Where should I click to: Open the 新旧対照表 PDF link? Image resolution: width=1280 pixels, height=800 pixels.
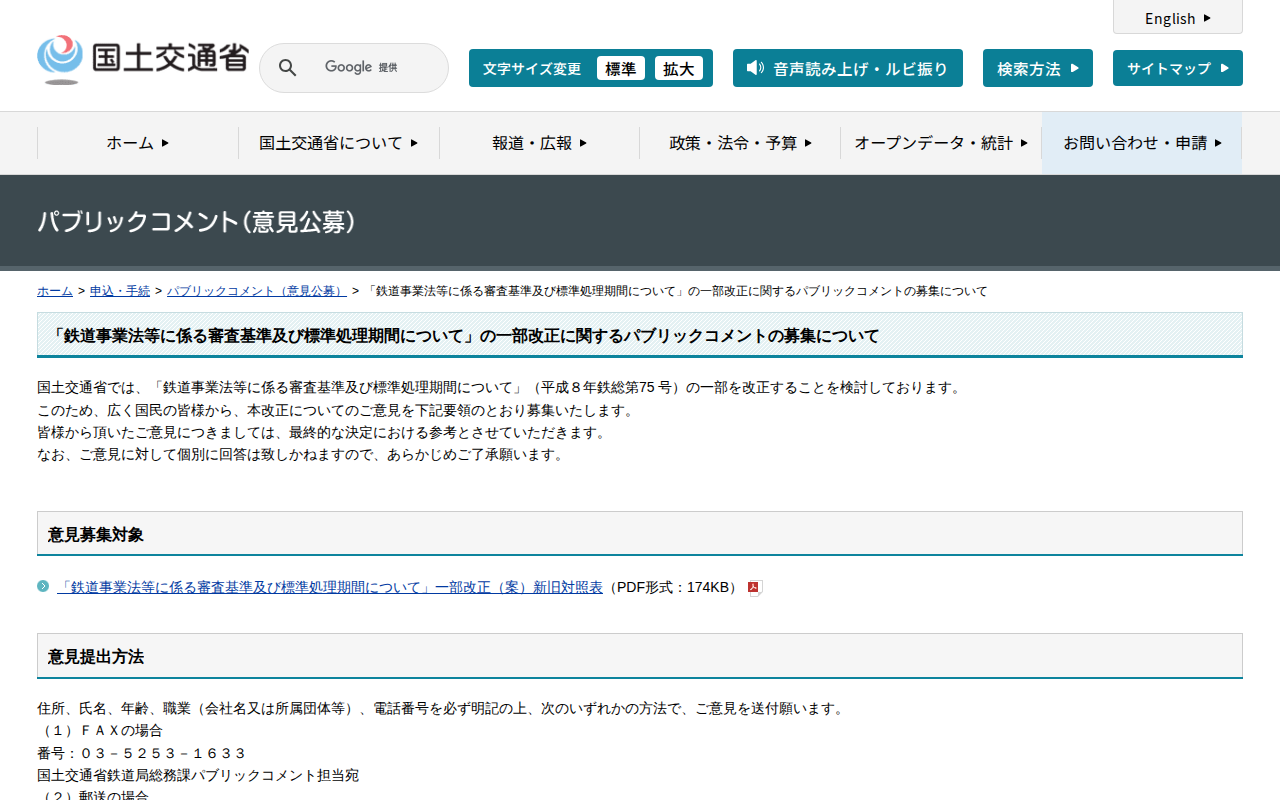330,587
